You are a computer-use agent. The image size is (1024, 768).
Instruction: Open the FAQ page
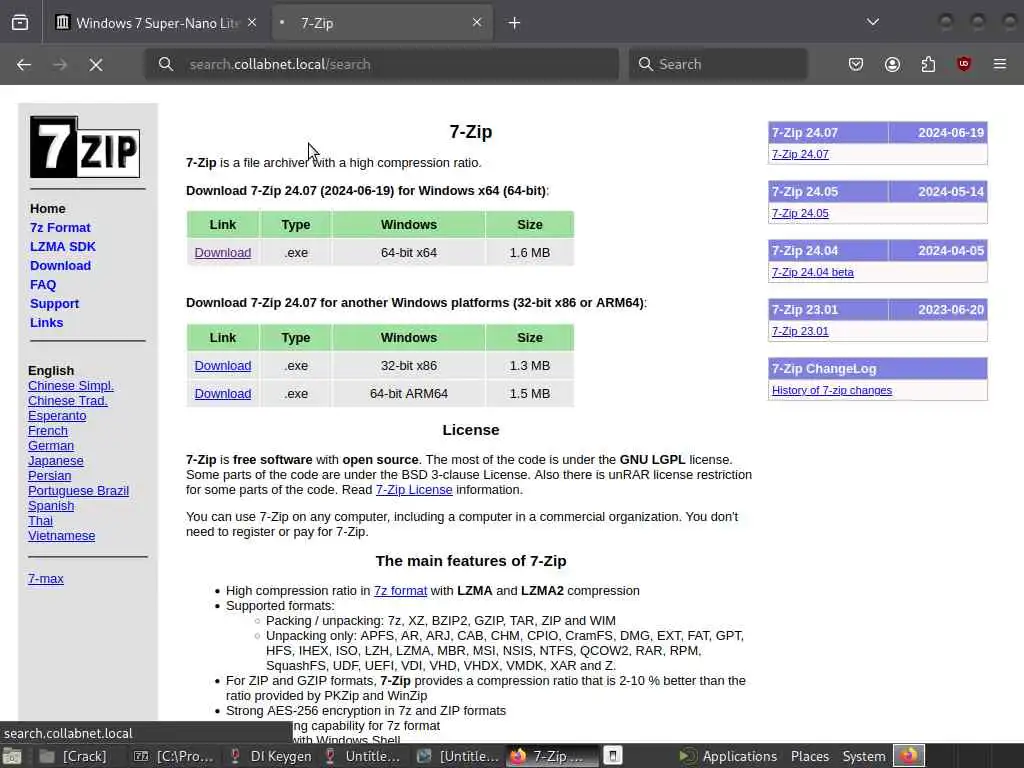tap(43, 284)
